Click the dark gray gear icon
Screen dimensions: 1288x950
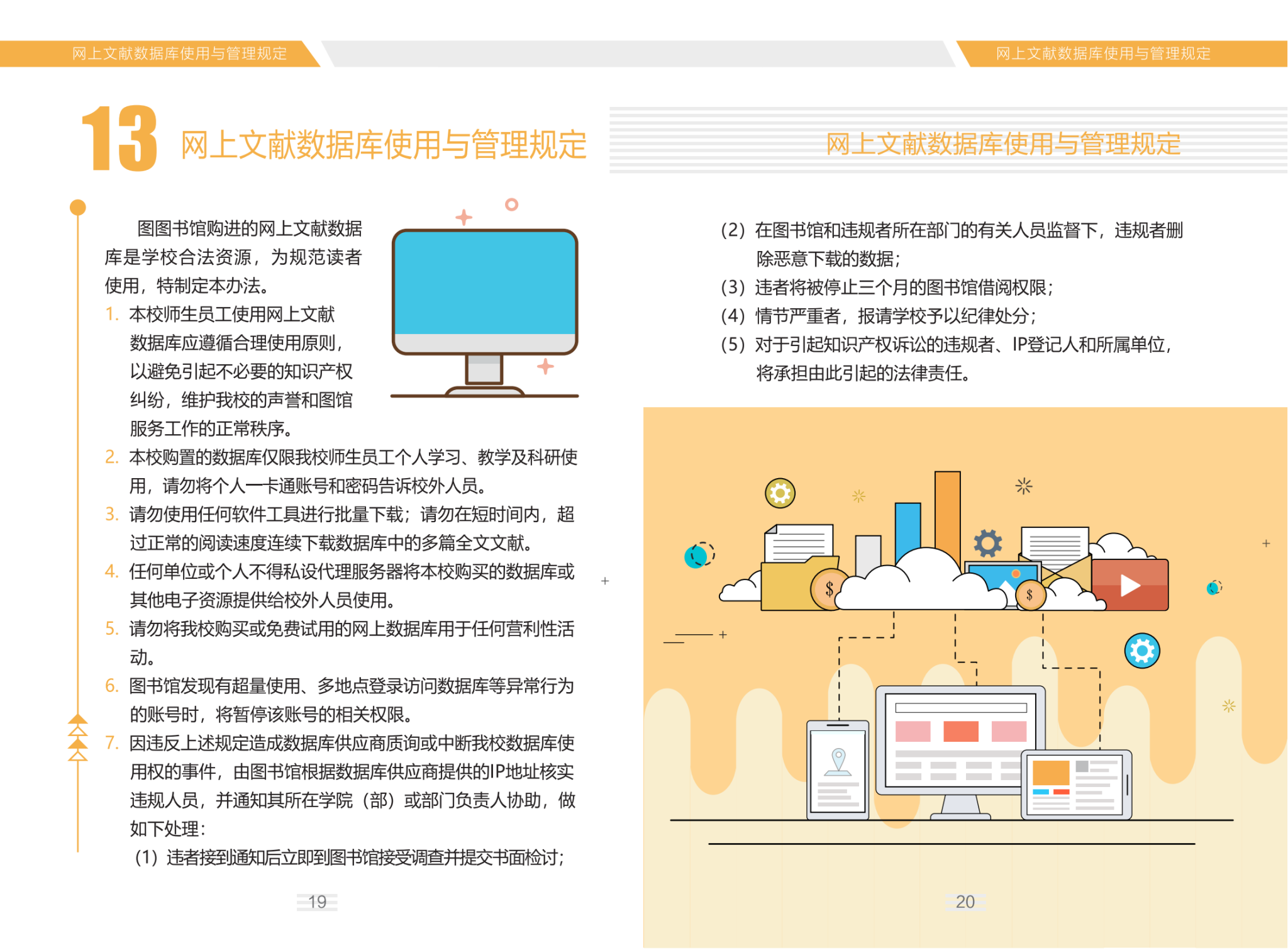pos(987,543)
